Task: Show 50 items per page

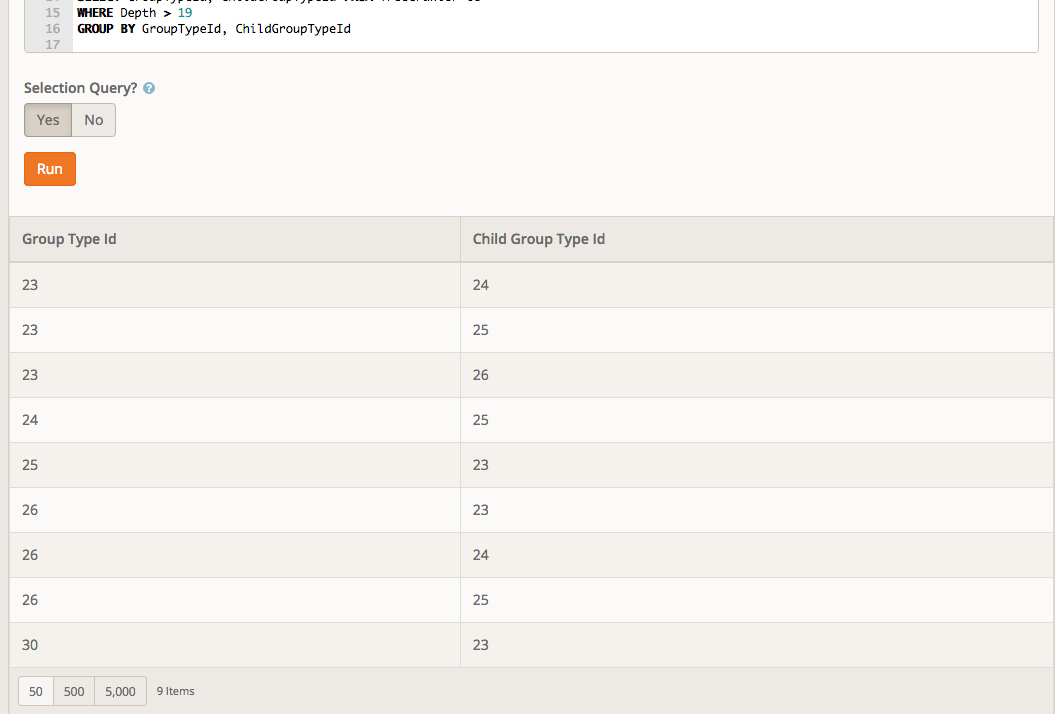Action: 36,691
